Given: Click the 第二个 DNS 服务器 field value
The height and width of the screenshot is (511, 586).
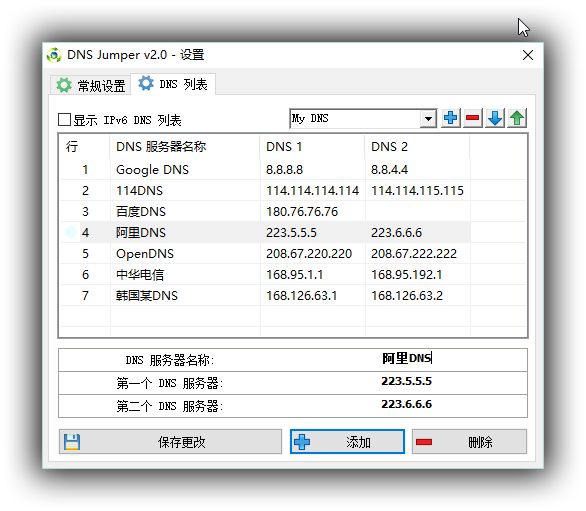Looking at the screenshot, I should (x=407, y=404).
